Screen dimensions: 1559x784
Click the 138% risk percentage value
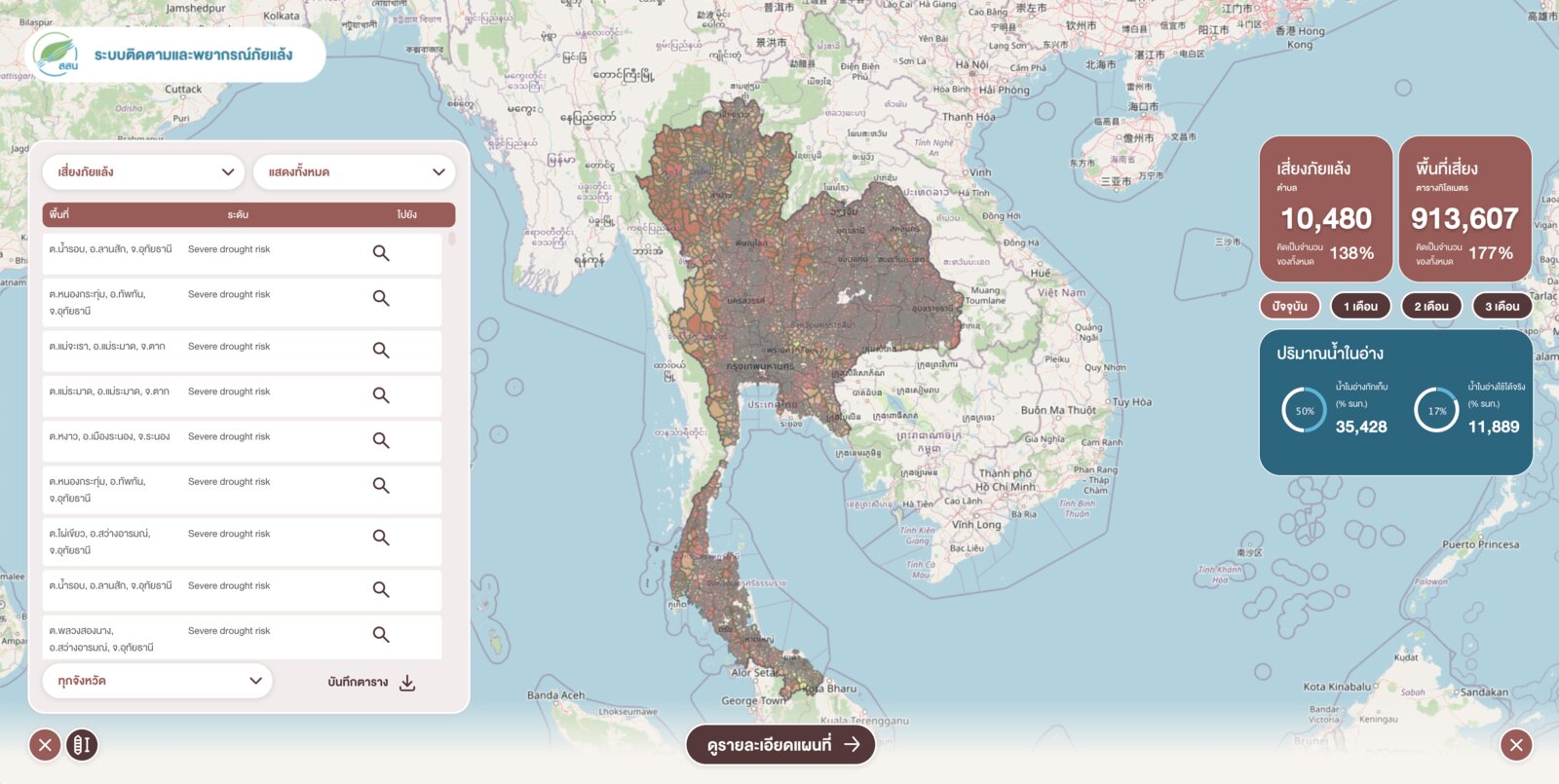point(1351,253)
